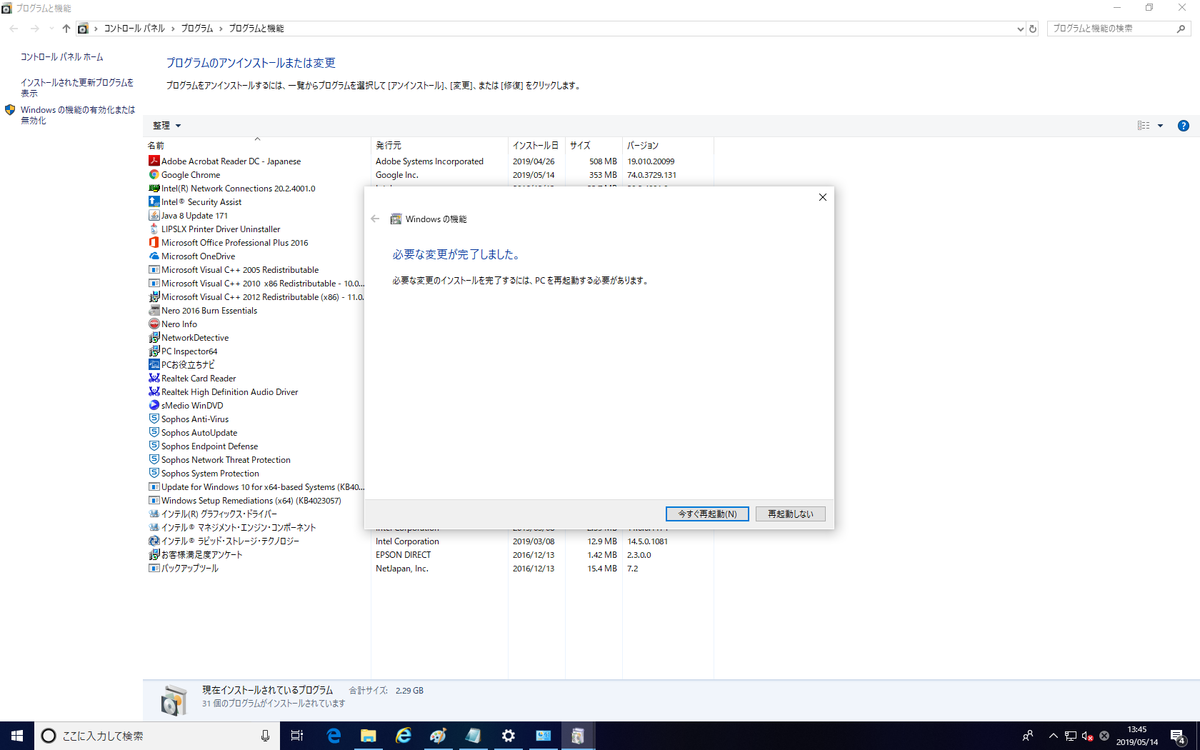Screen dimensions: 1200x750
Task: Select Windows Setup Remediations (x64) entry
Action: pyautogui.click(x=251, y=500)
